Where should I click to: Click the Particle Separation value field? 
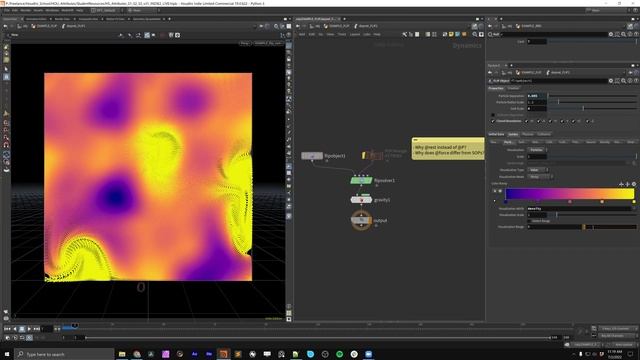[536, 96]
